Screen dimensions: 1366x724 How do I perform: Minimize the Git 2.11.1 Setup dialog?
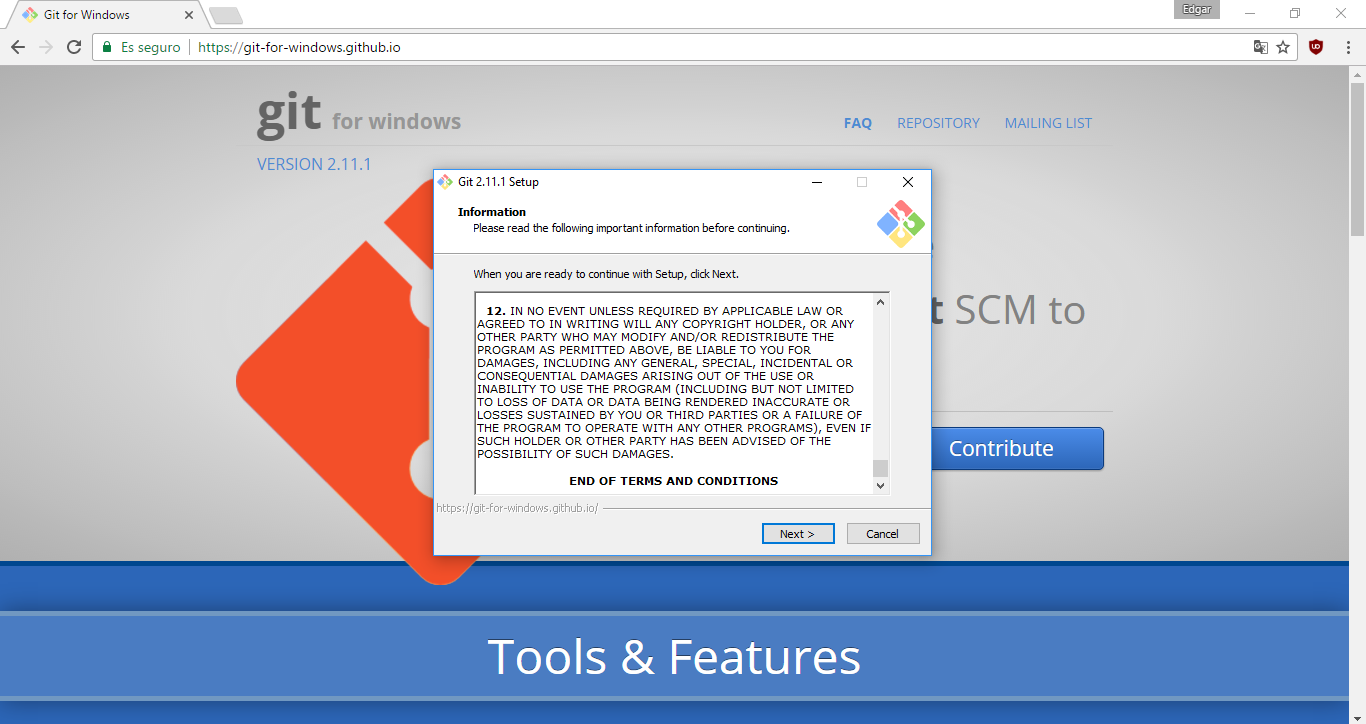point(817,182)
